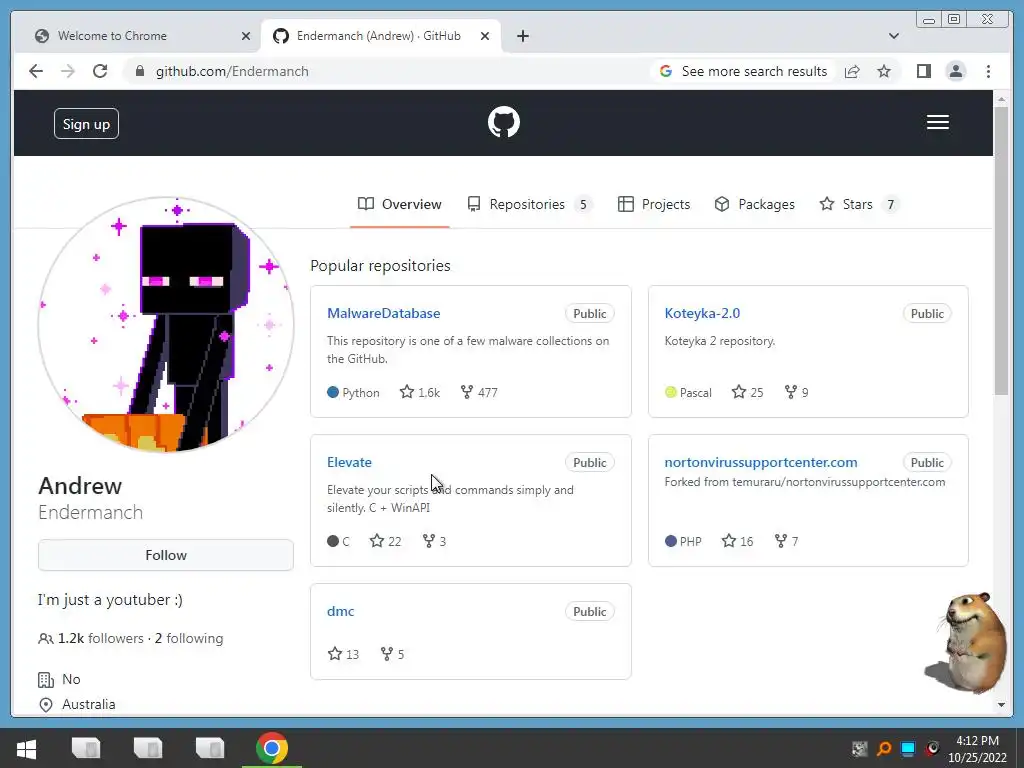The width and height of the screenshot is (1024, 768).
Task: Open the tab search dropdown arrow
Action: click(x=894, y=36)
